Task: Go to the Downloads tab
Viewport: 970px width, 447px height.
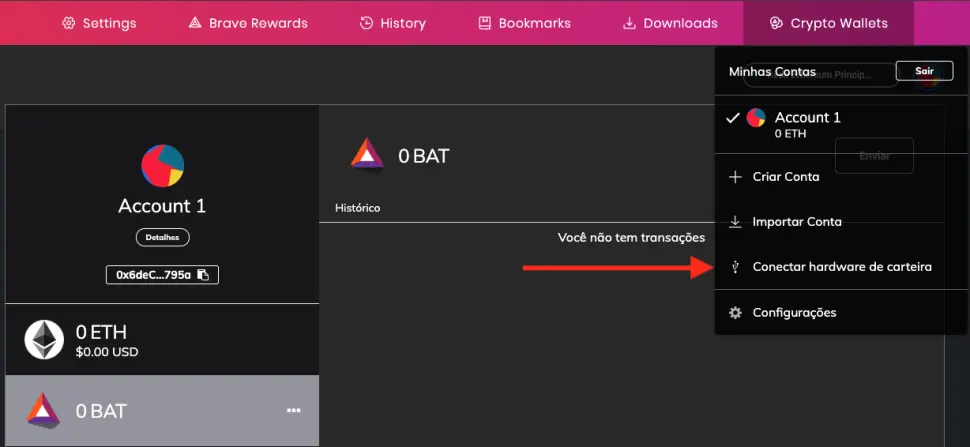Action: tap(669, 23)
